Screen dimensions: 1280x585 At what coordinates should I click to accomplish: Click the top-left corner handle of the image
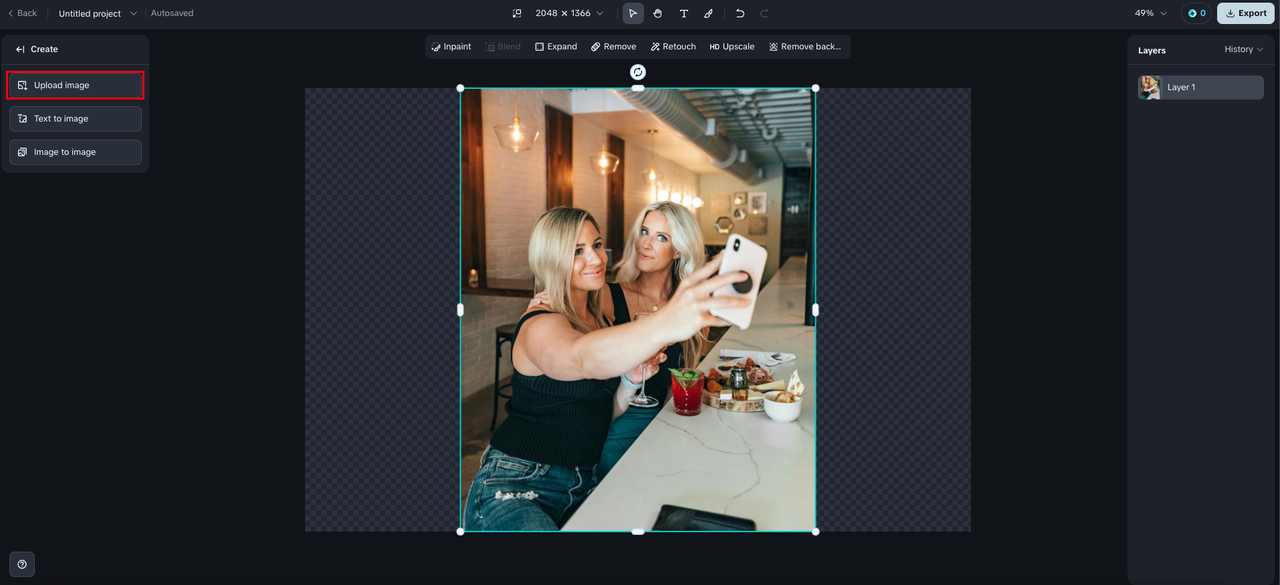tap(461, 88)
